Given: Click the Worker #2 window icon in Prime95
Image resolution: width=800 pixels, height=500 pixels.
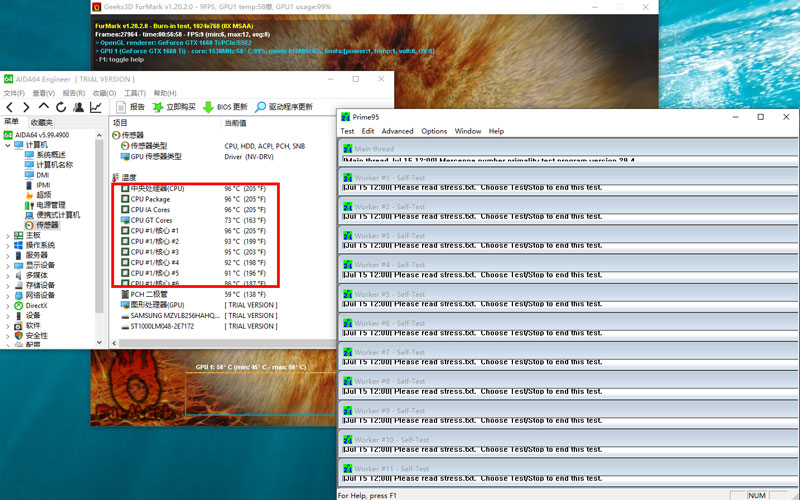Looking at the screenshot, I should click(348, 207).
